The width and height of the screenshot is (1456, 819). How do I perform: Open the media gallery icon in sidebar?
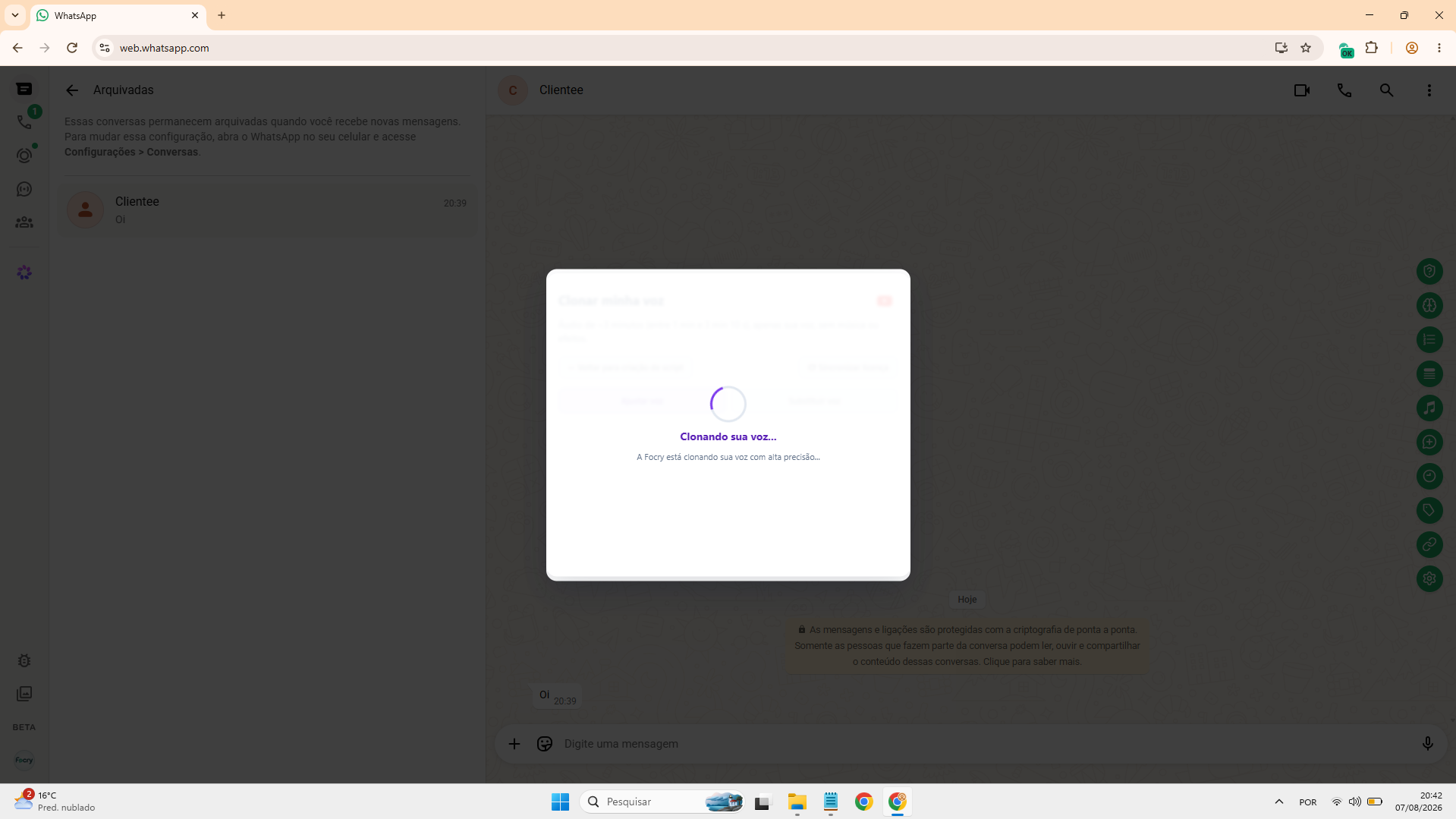click(24, 694)
